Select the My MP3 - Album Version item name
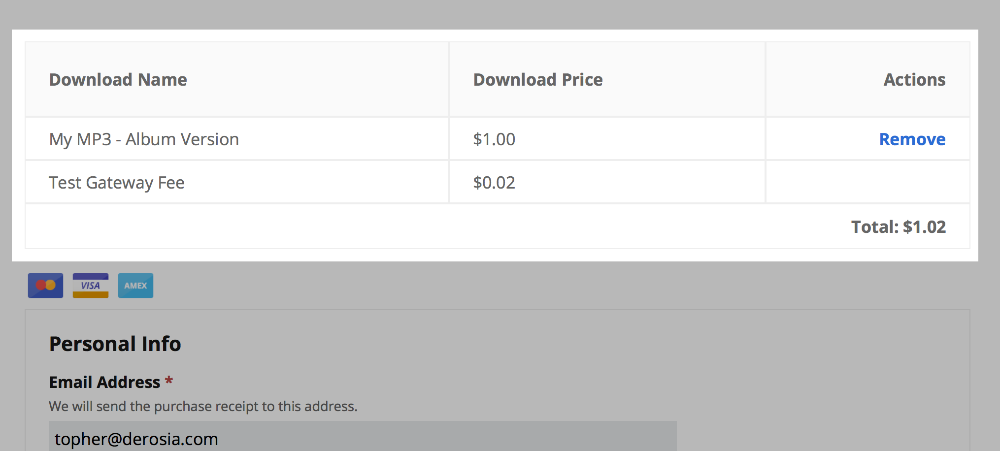 click(x=144, y=139)
